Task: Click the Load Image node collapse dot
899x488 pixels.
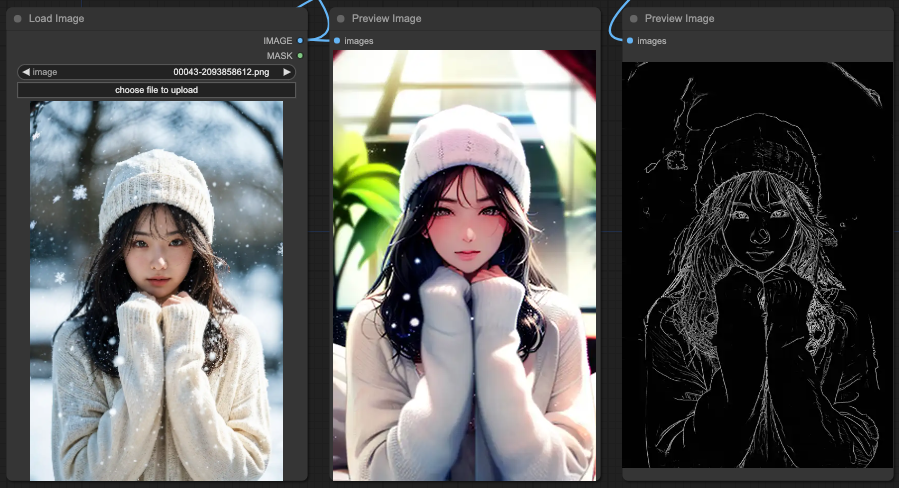Action: 18,18
